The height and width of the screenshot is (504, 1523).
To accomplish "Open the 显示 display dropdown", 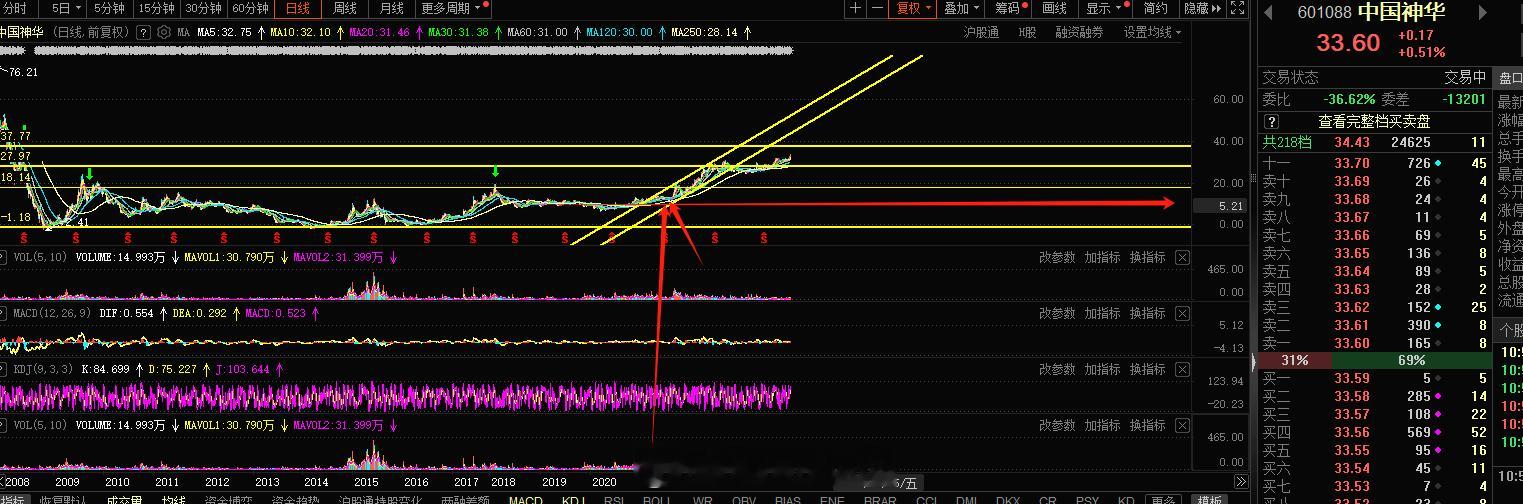I will click(1106, 8).
